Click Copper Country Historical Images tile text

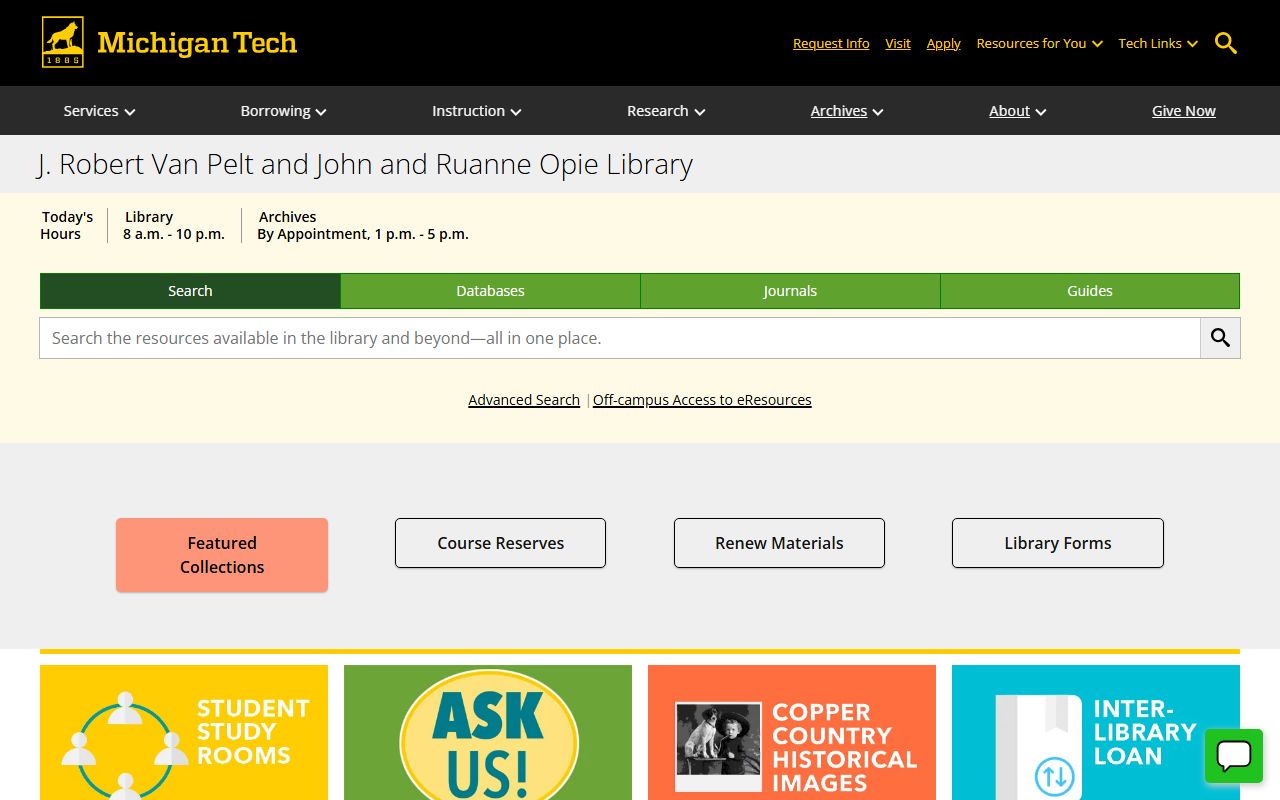point(845,747)
